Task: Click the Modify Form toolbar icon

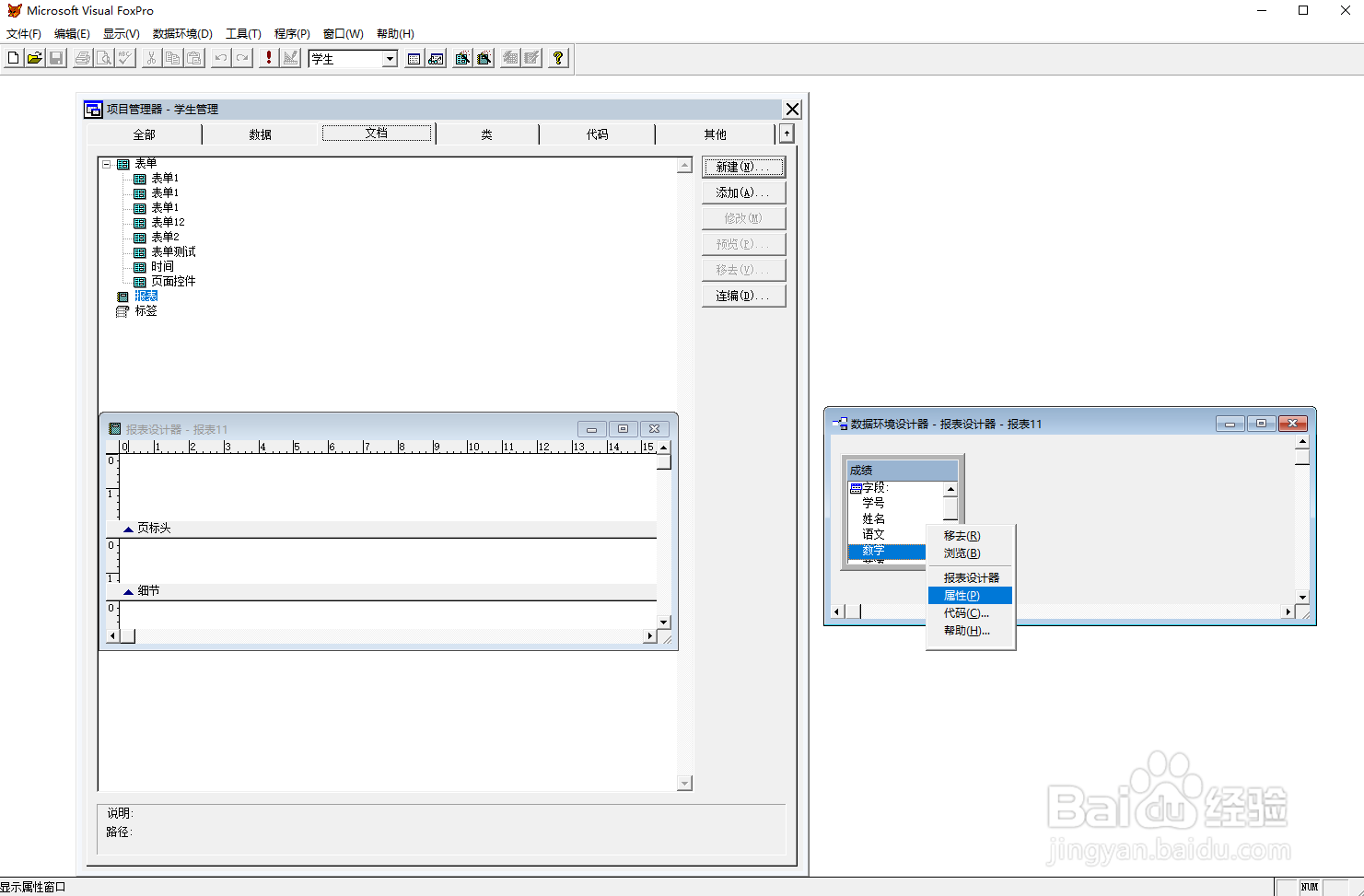Action: [291, 58]
